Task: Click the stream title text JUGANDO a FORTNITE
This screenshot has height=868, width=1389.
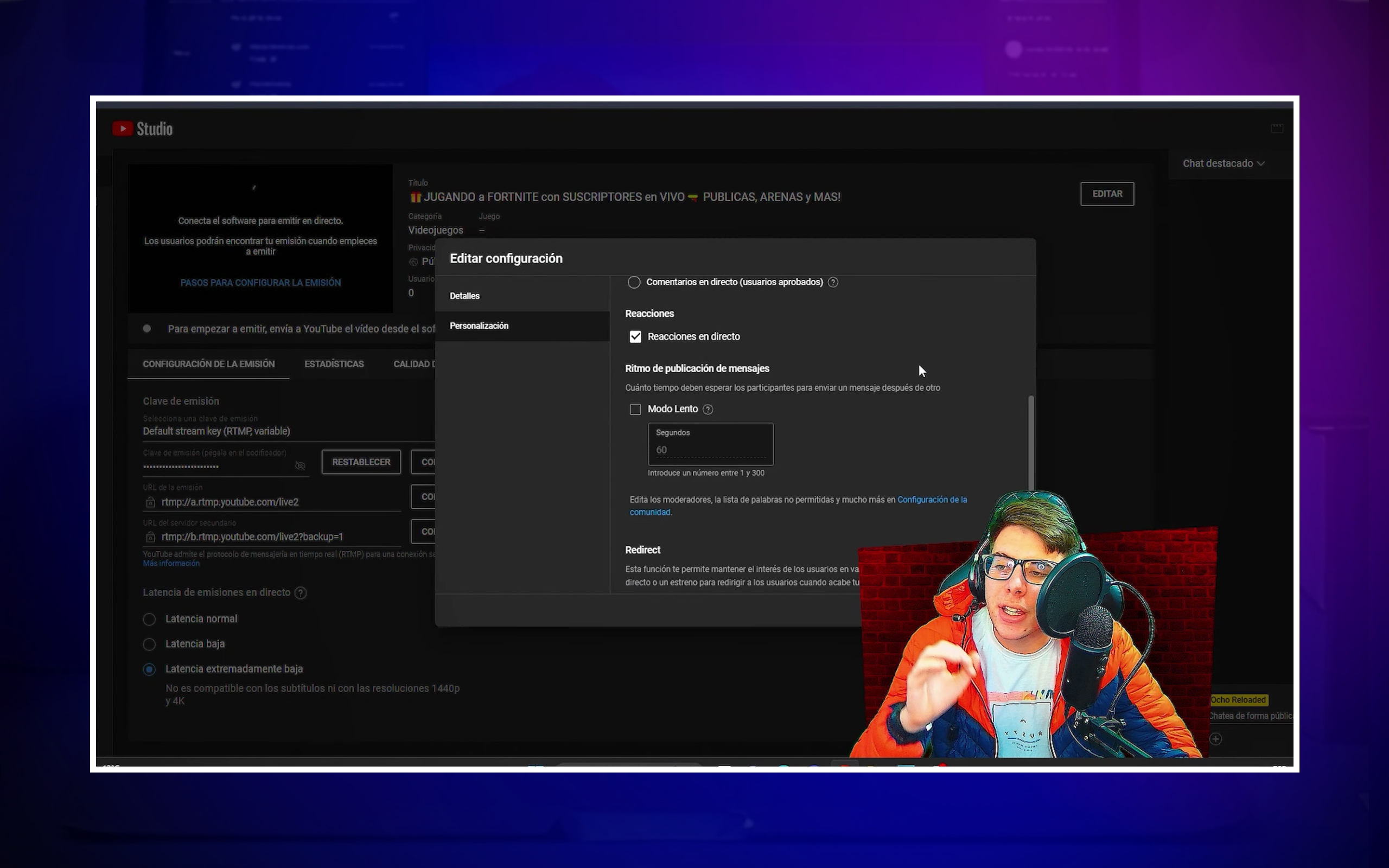Action: click(x=625, y=197)
